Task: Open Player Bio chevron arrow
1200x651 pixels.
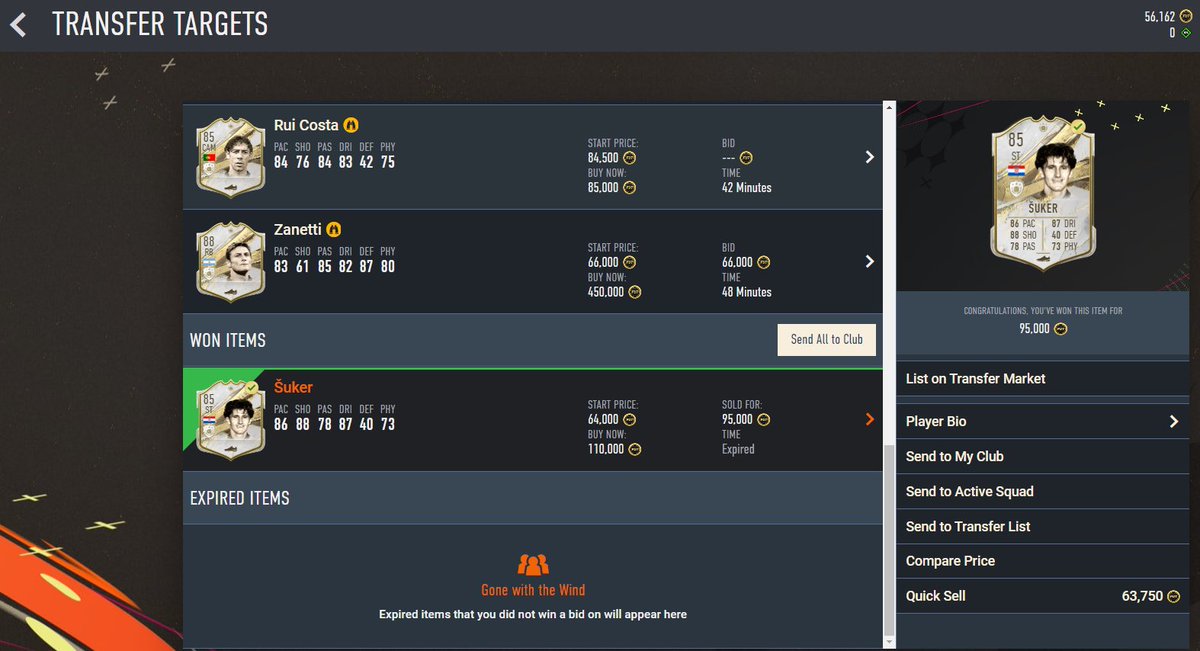Action: tap(1174, 422)
